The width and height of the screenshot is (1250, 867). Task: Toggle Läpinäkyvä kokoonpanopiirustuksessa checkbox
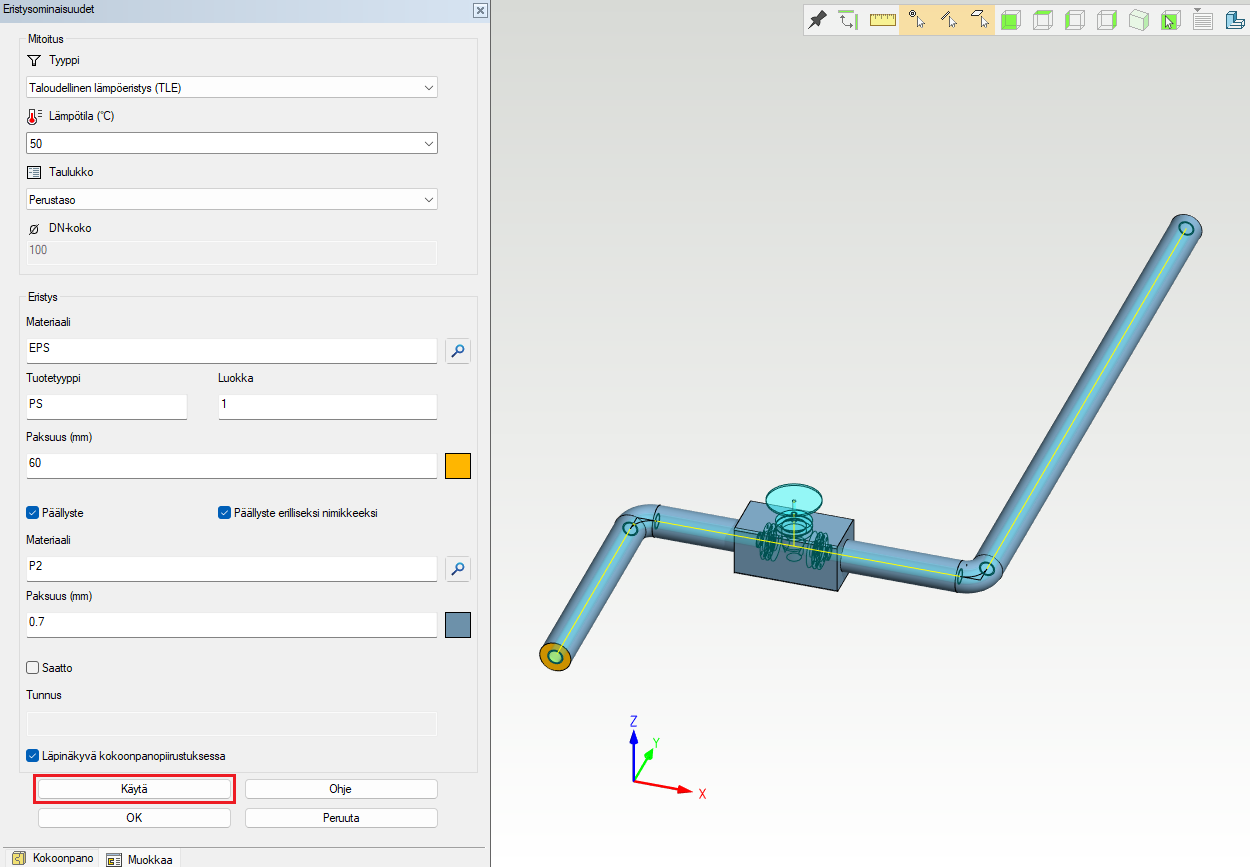[x=33, y=756]
